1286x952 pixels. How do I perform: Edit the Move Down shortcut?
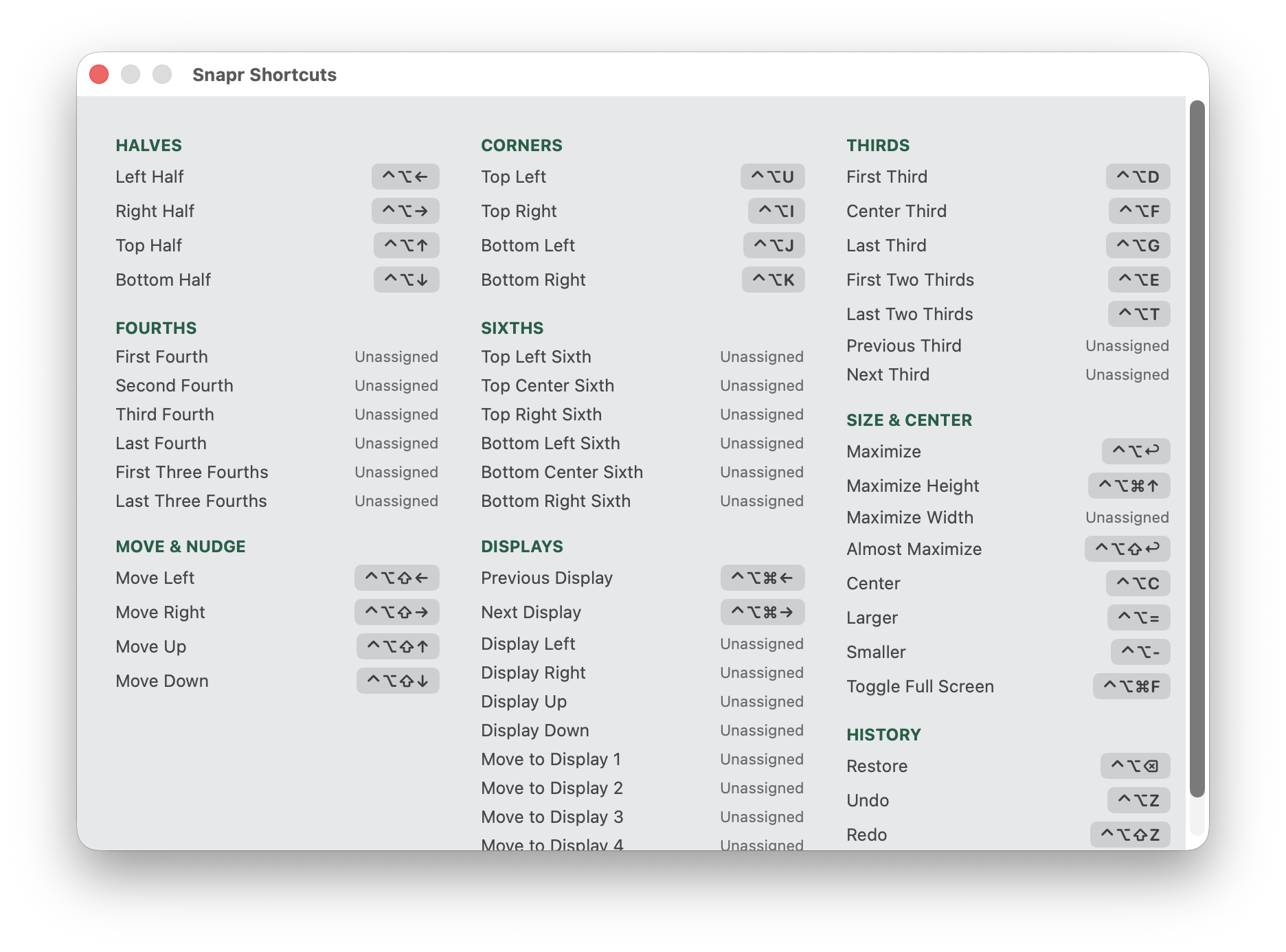click(x=398, y=681)
